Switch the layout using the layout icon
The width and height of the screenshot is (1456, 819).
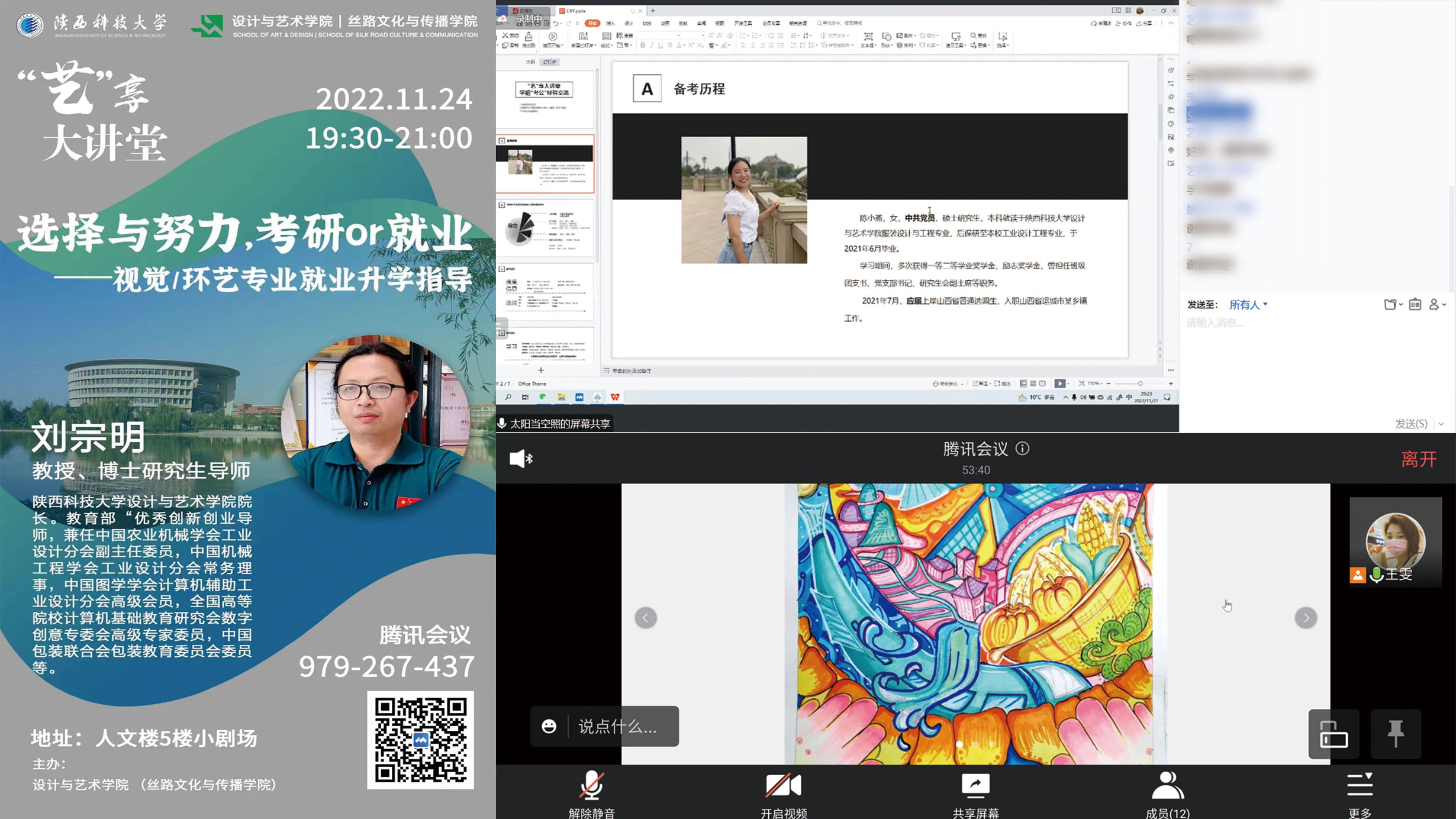1333,734
